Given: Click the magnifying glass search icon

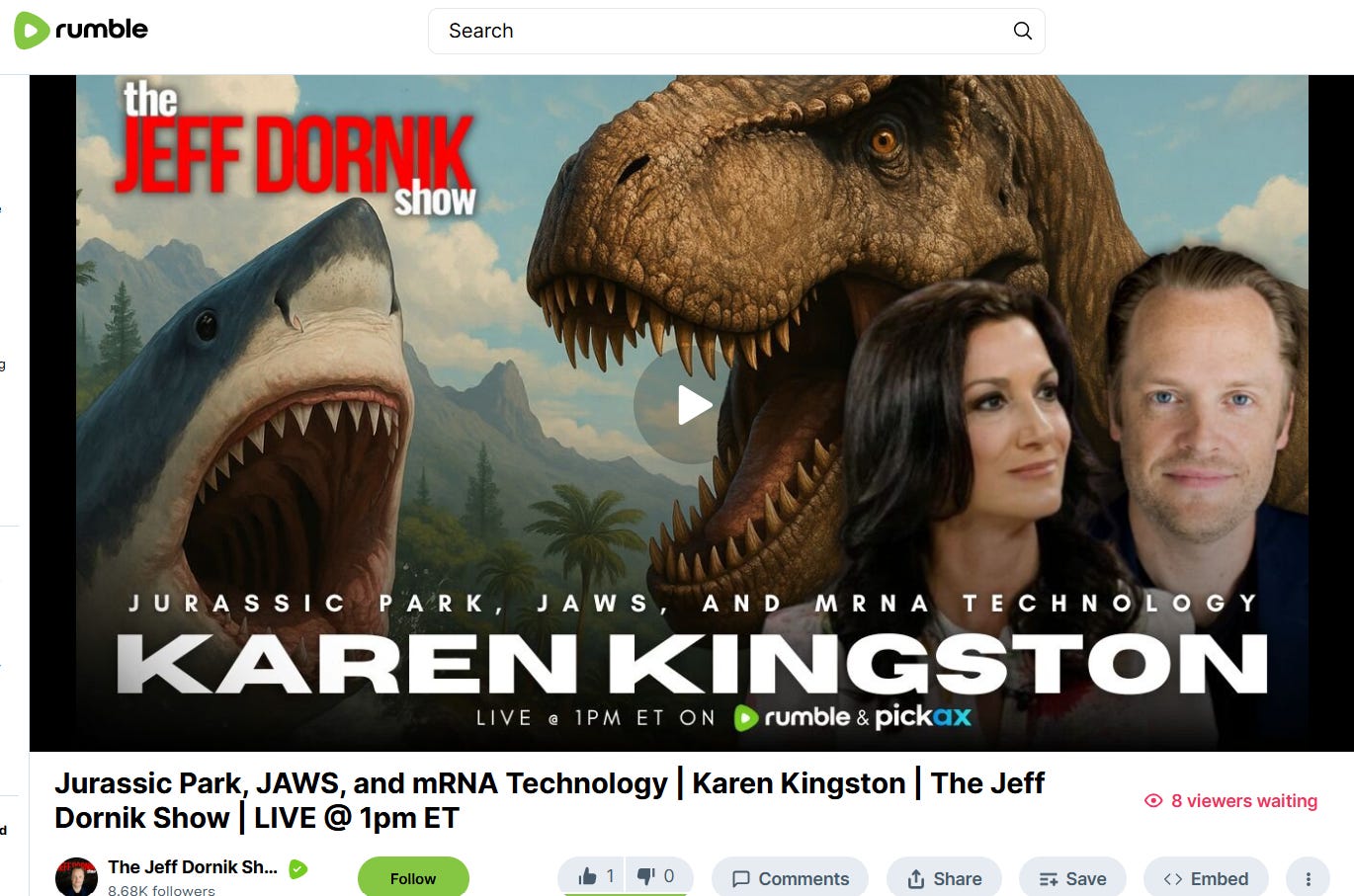Looking at the screenshot, I should (x=1023, y=31).
